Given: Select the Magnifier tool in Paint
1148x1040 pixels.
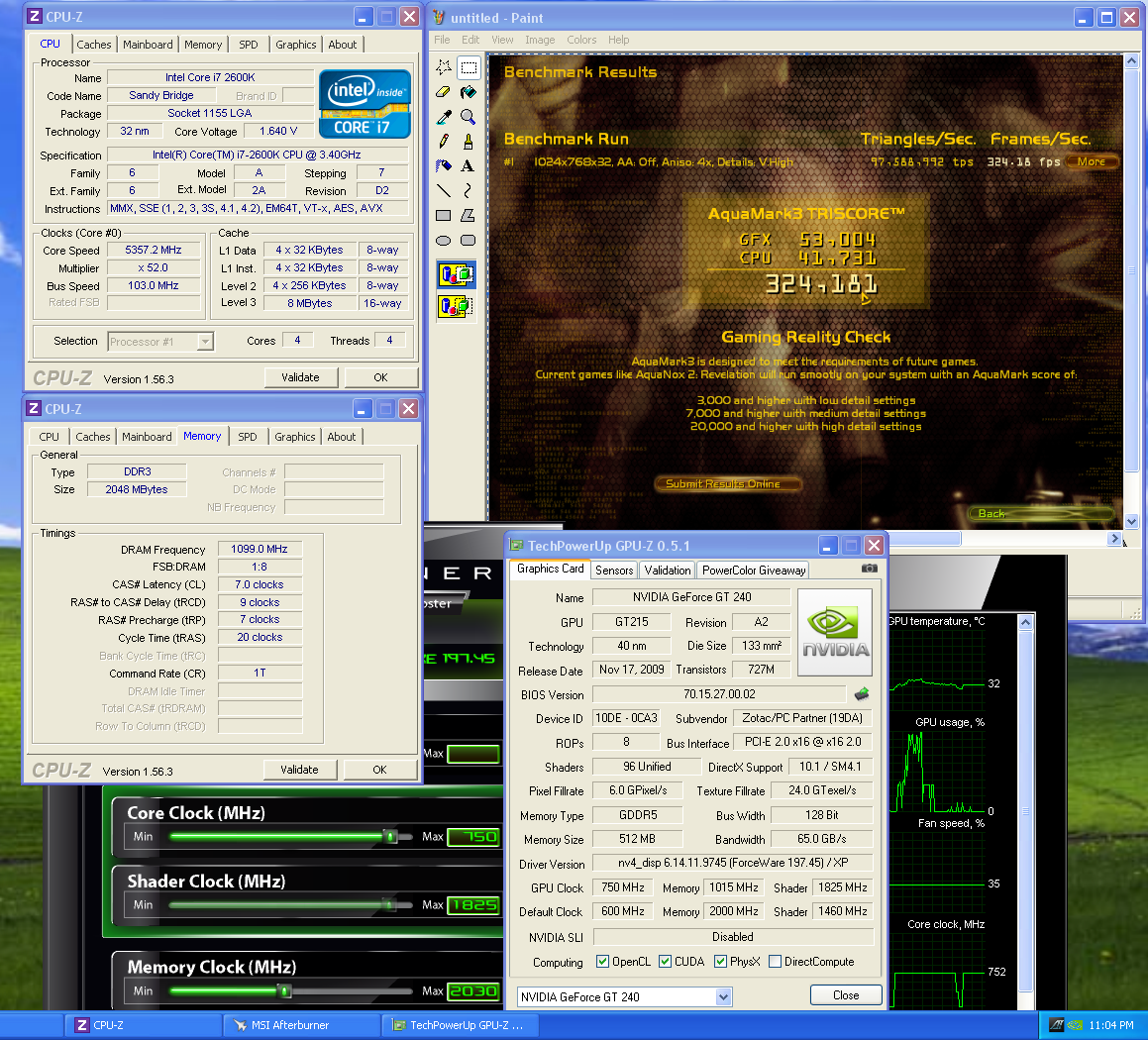Looking at the screenshot, I should (469, 117).
